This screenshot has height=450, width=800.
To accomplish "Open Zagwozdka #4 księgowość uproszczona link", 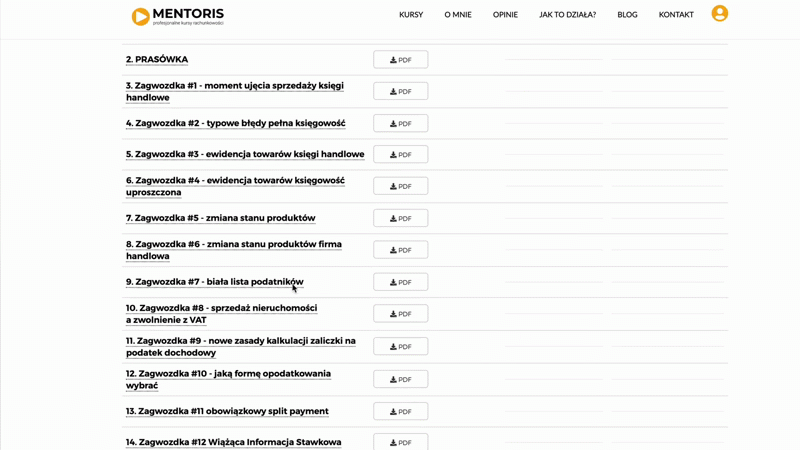I will pos(235,186).
